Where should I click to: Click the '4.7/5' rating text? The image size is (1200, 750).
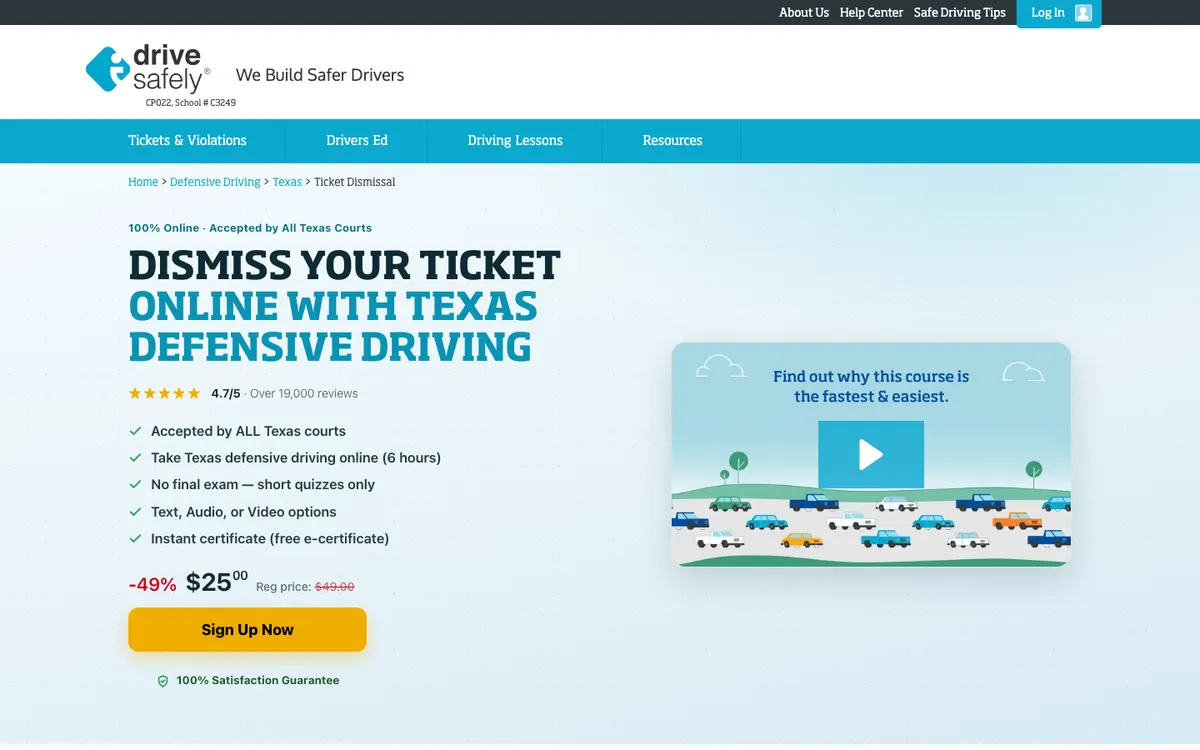(x=226, y=394)
